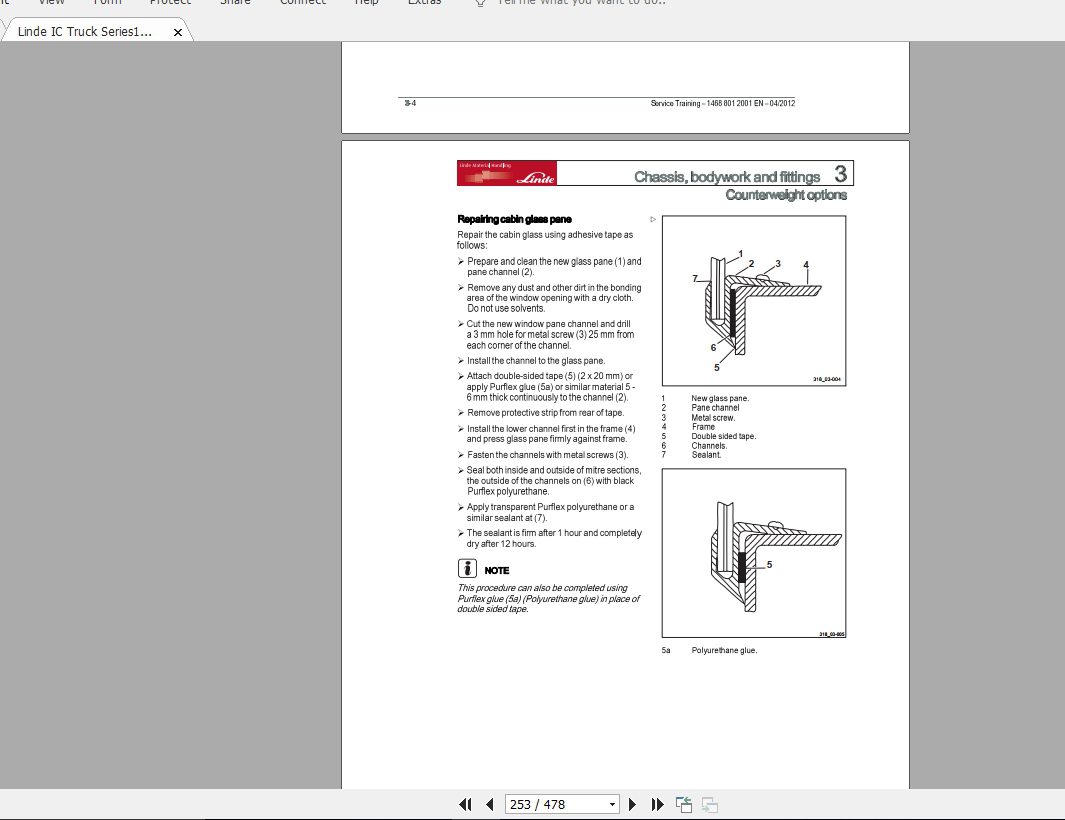Go to the previous page
This screenshot has width=1065, height=820.
point(490,804)
